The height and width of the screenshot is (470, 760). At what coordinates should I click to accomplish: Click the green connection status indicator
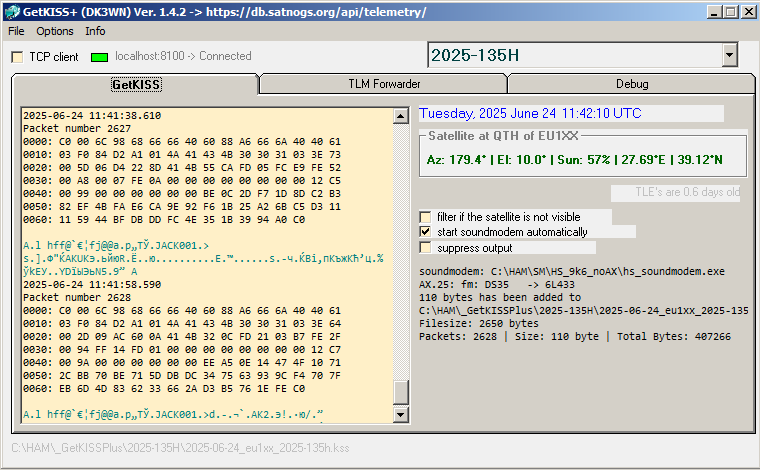pos(99,57)
